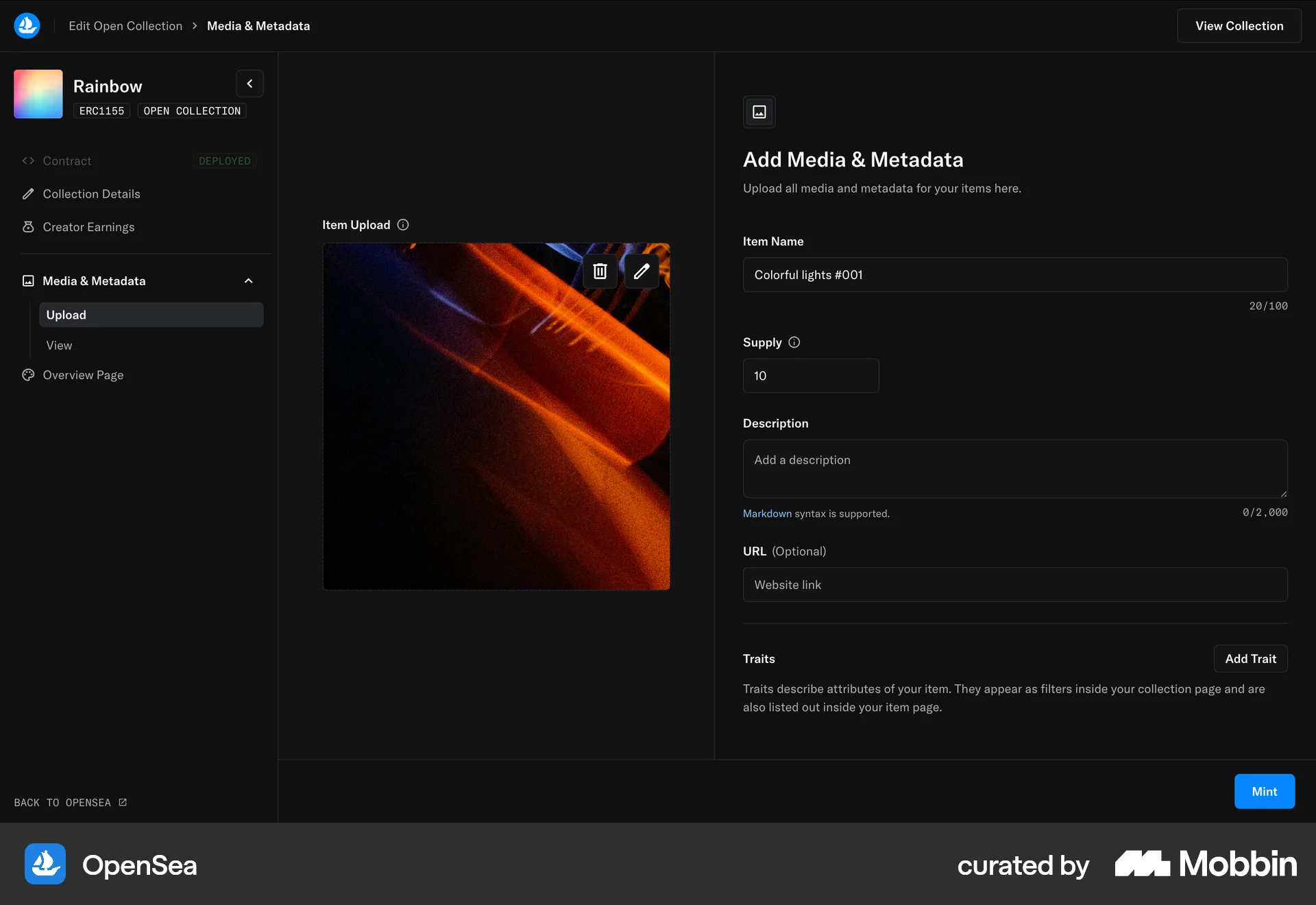Click the Mint button
Screen dimensions: 1316x905
coord(1265,791)
